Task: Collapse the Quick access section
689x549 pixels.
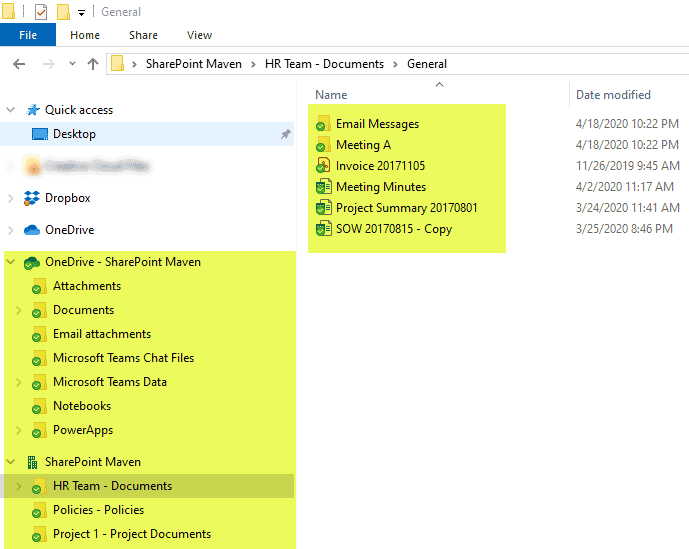Action: point(11,110)
